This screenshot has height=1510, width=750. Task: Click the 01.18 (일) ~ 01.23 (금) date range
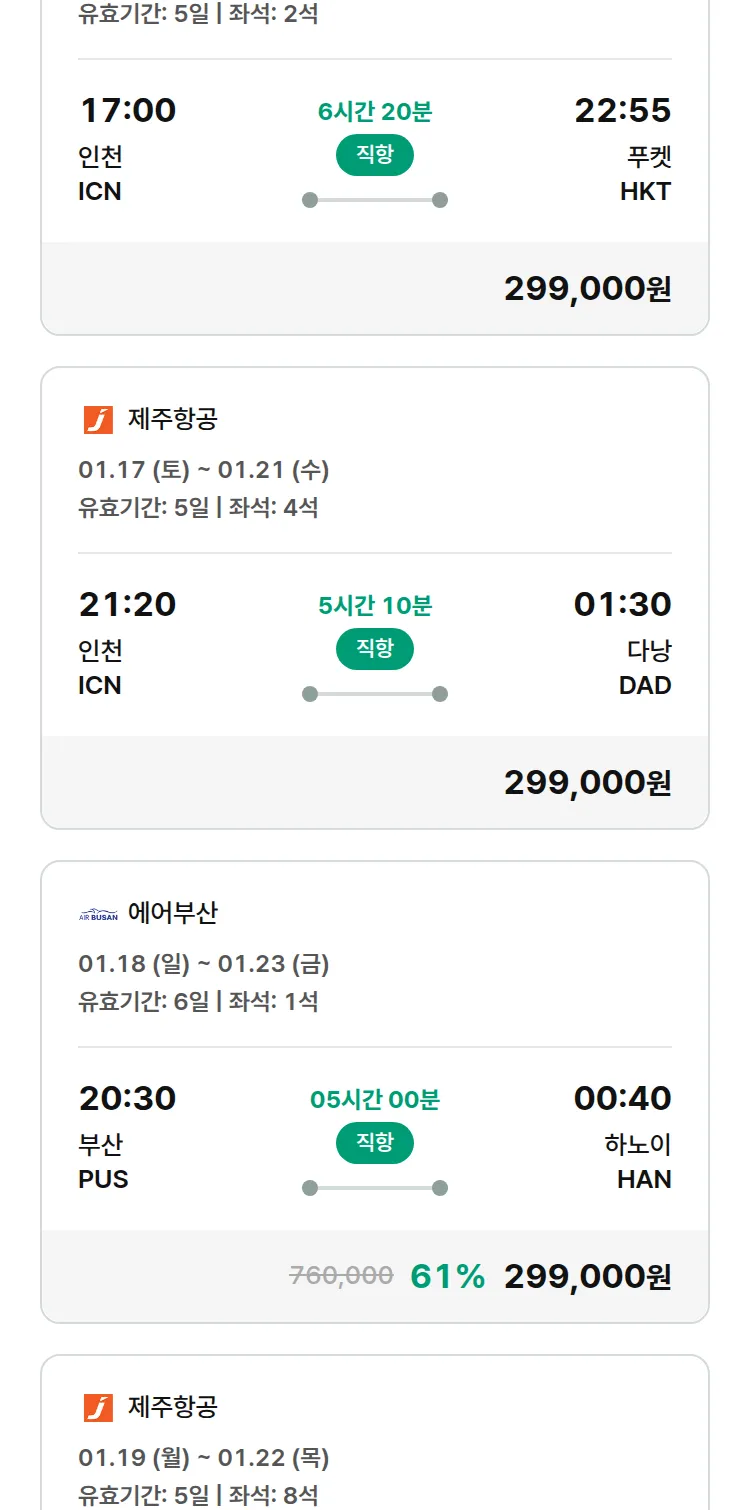(x=204, y=964)
